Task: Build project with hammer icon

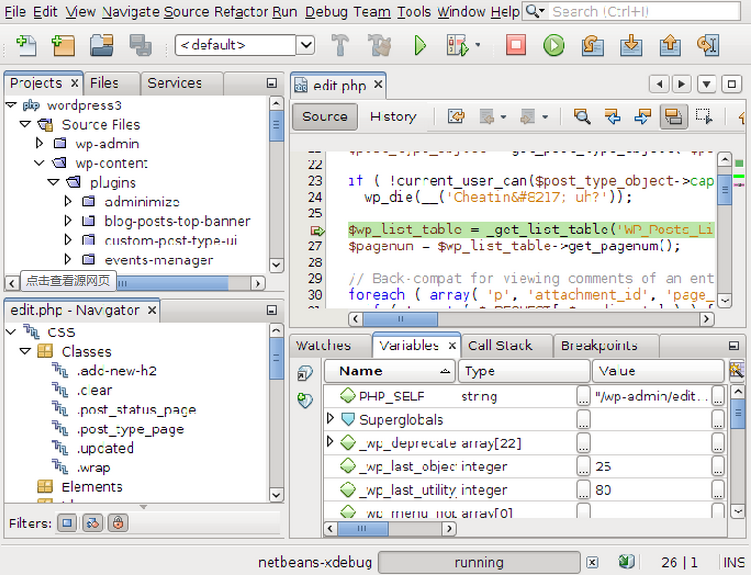Action: (x=340, y=45)
